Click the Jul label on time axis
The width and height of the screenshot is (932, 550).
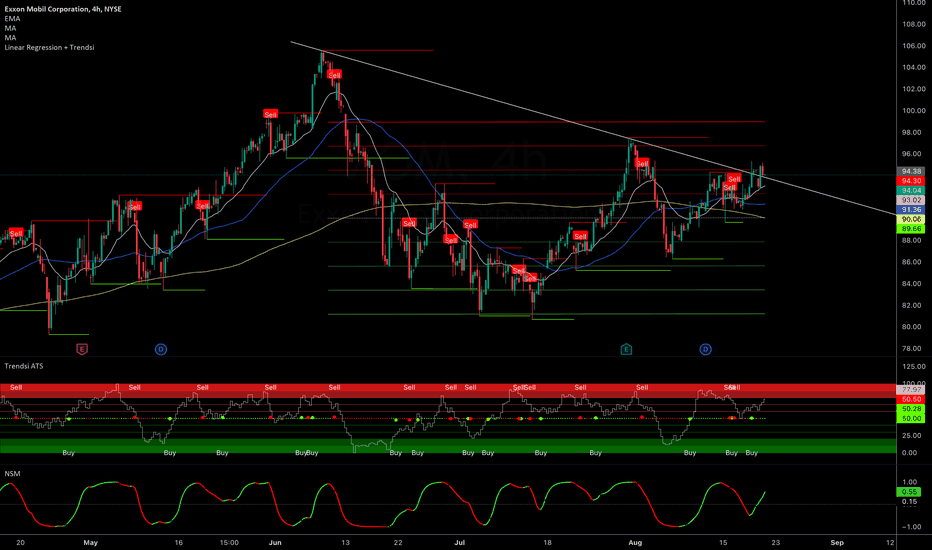[459, 542]
